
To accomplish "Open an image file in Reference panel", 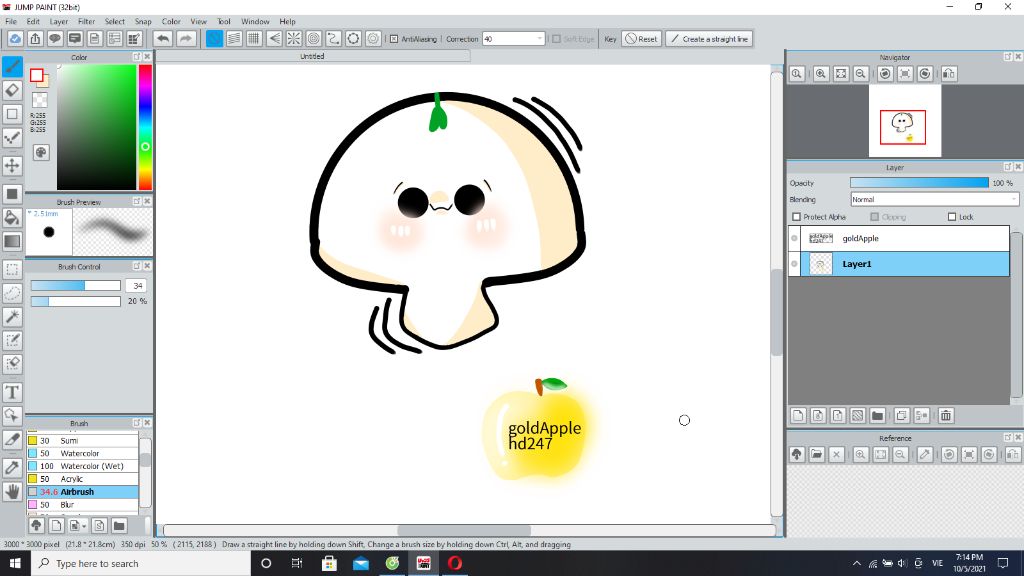I will click(x=816, y=455).
